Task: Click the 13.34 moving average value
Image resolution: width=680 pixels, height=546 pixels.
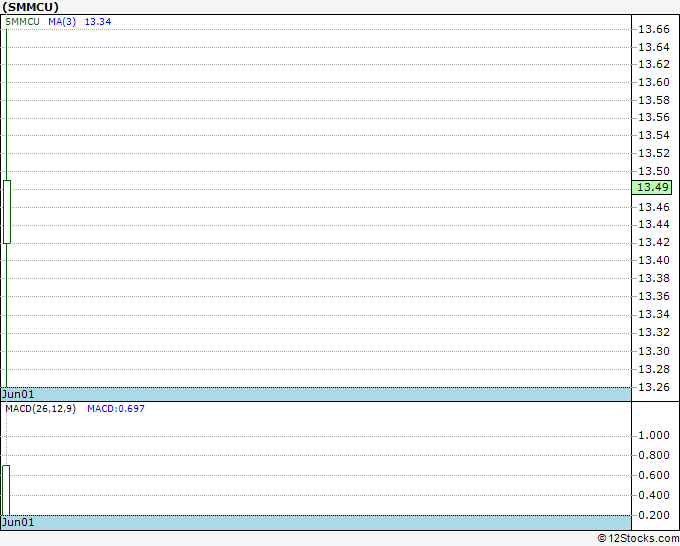Action: [x=98, y=22]
